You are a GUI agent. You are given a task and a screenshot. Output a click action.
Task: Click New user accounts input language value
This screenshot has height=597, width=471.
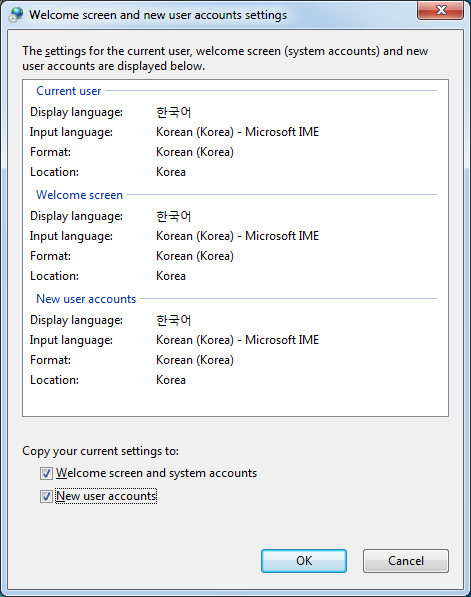point(238,340)
